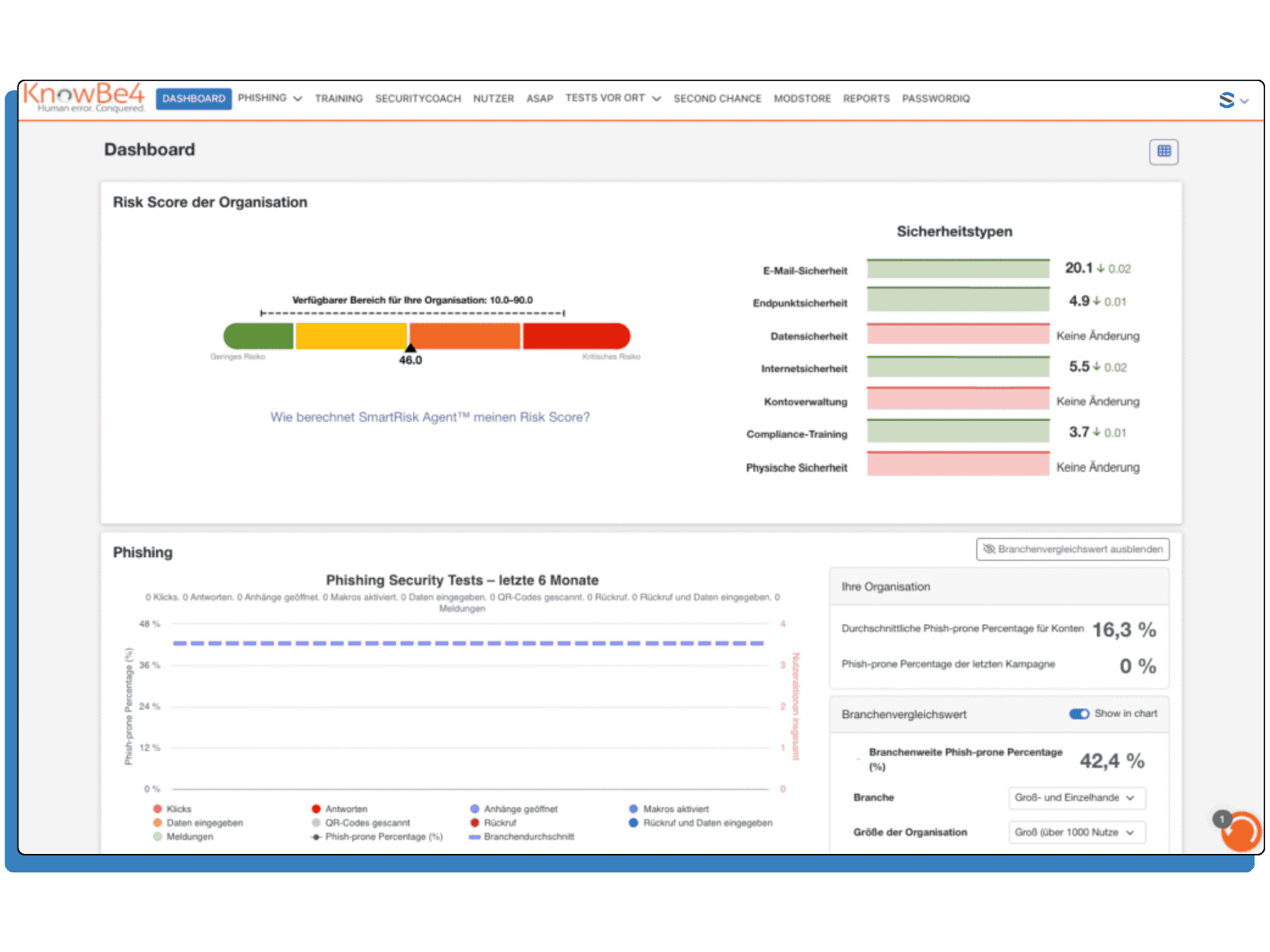Toggle the Branchendurchschnitt legend entry
Screen dimensions: 1270x952
[522, 836]
